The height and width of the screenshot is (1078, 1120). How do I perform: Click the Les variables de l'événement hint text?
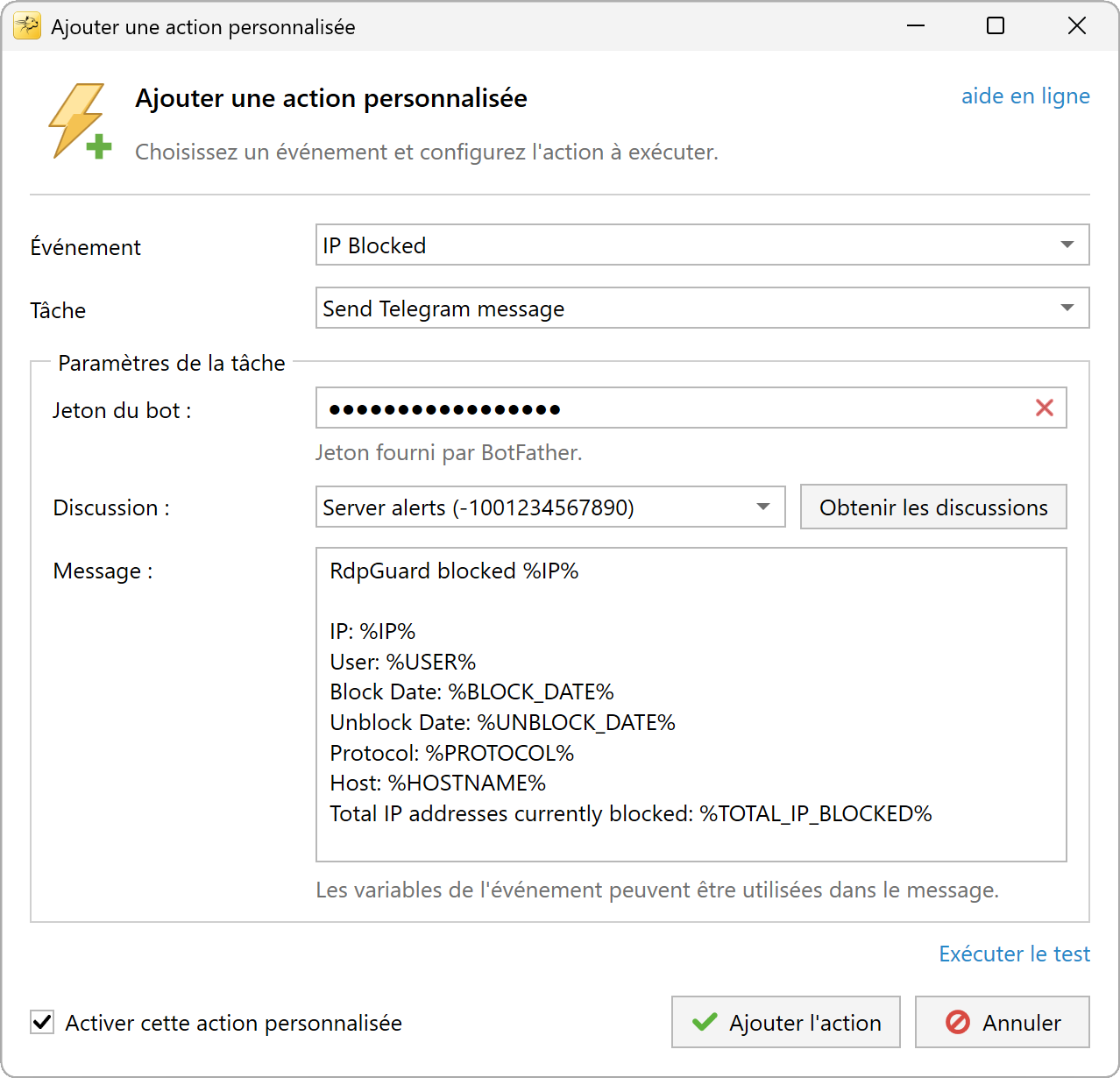[x=657, y=890]
